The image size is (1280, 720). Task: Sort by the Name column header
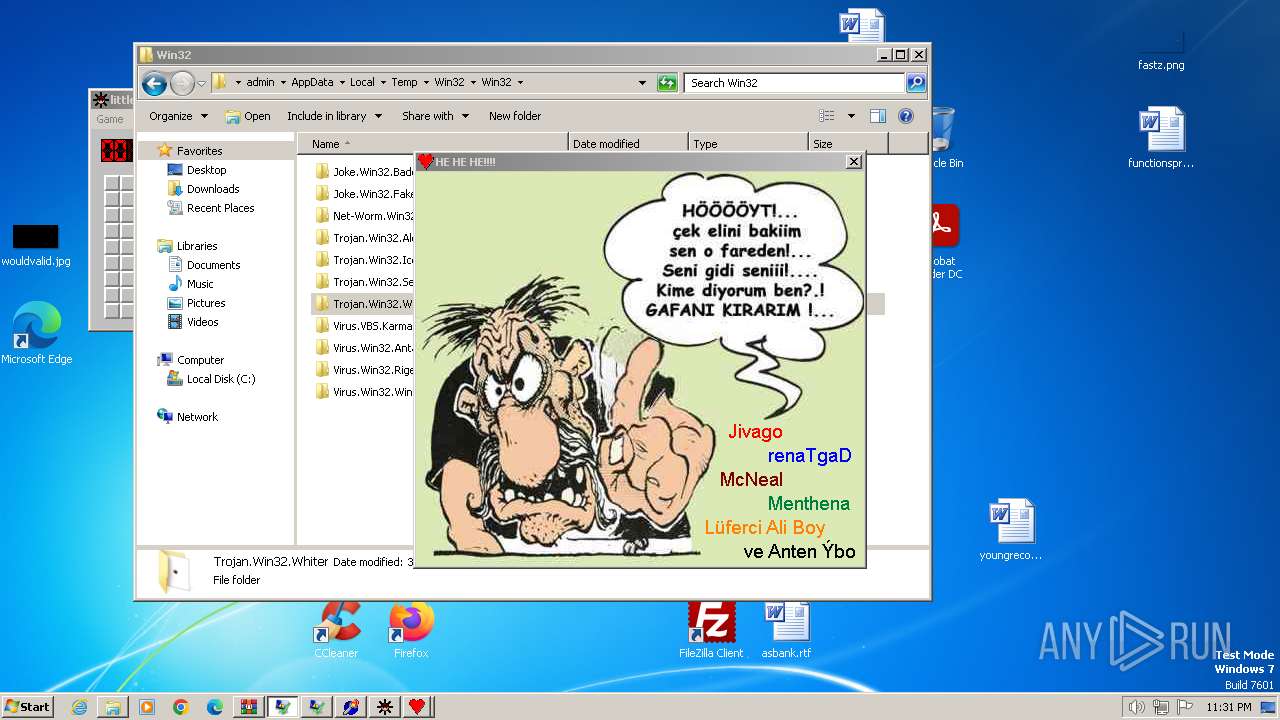point(432,144)
